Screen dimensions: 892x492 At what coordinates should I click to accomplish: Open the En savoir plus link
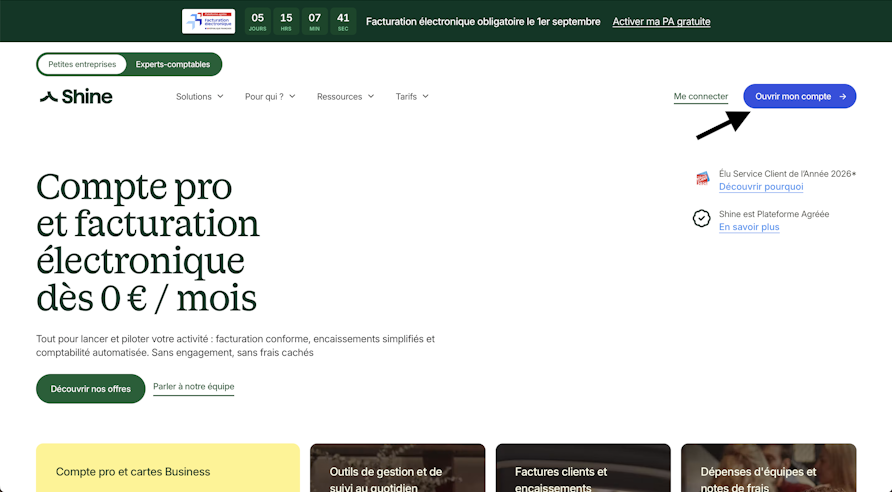click(749, 227)
